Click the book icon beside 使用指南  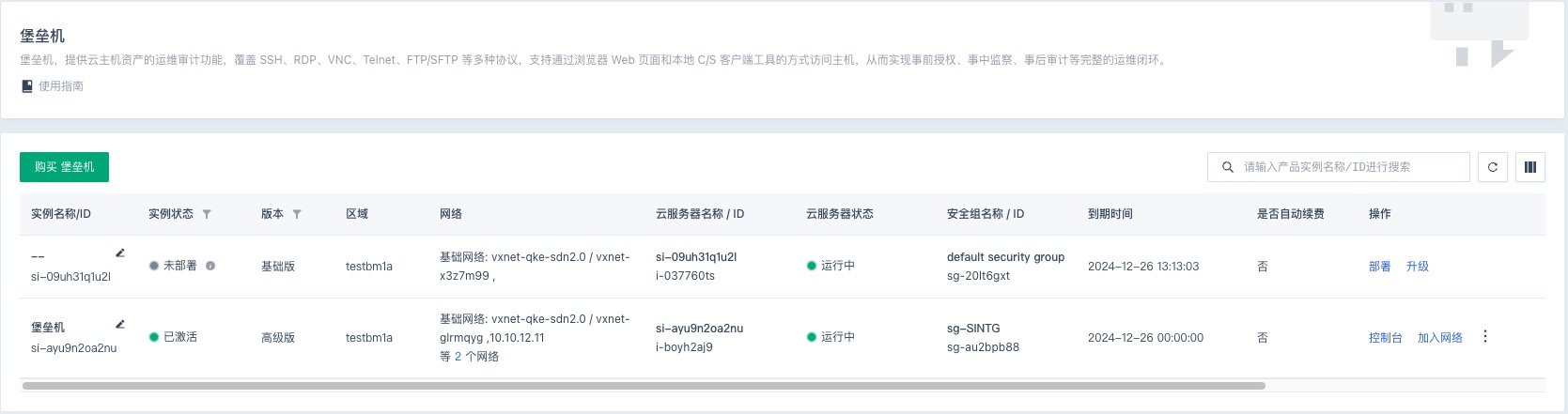point(27,86)
